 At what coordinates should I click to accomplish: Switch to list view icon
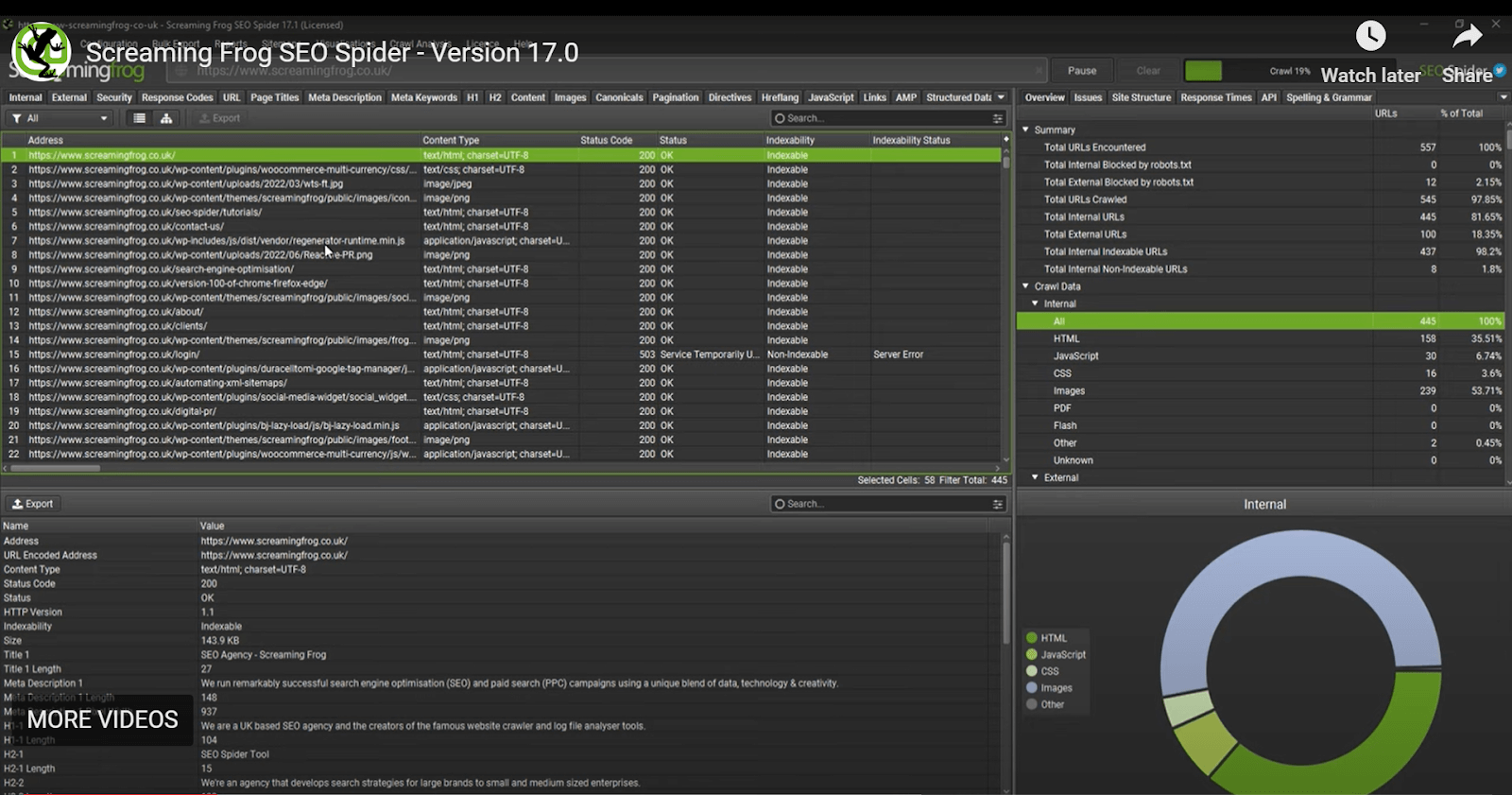pos(139,118)
